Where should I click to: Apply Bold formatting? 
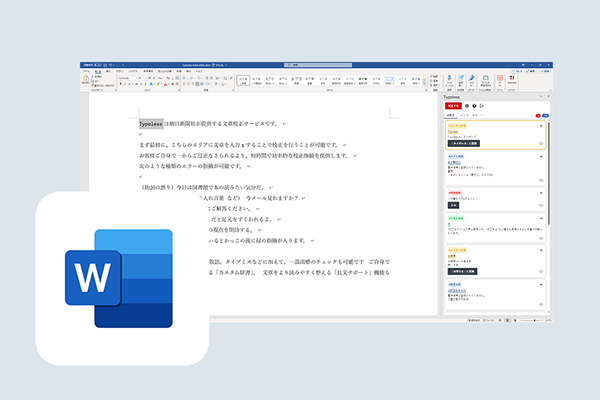click(x=121, y=84)
